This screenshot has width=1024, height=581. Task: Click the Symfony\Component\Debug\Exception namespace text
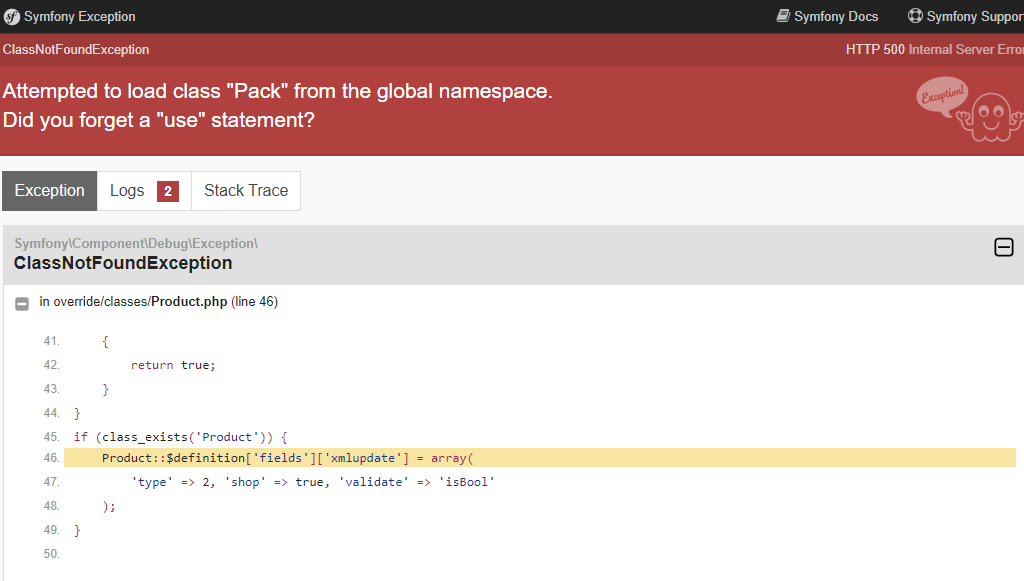click(x=136, y=243)
